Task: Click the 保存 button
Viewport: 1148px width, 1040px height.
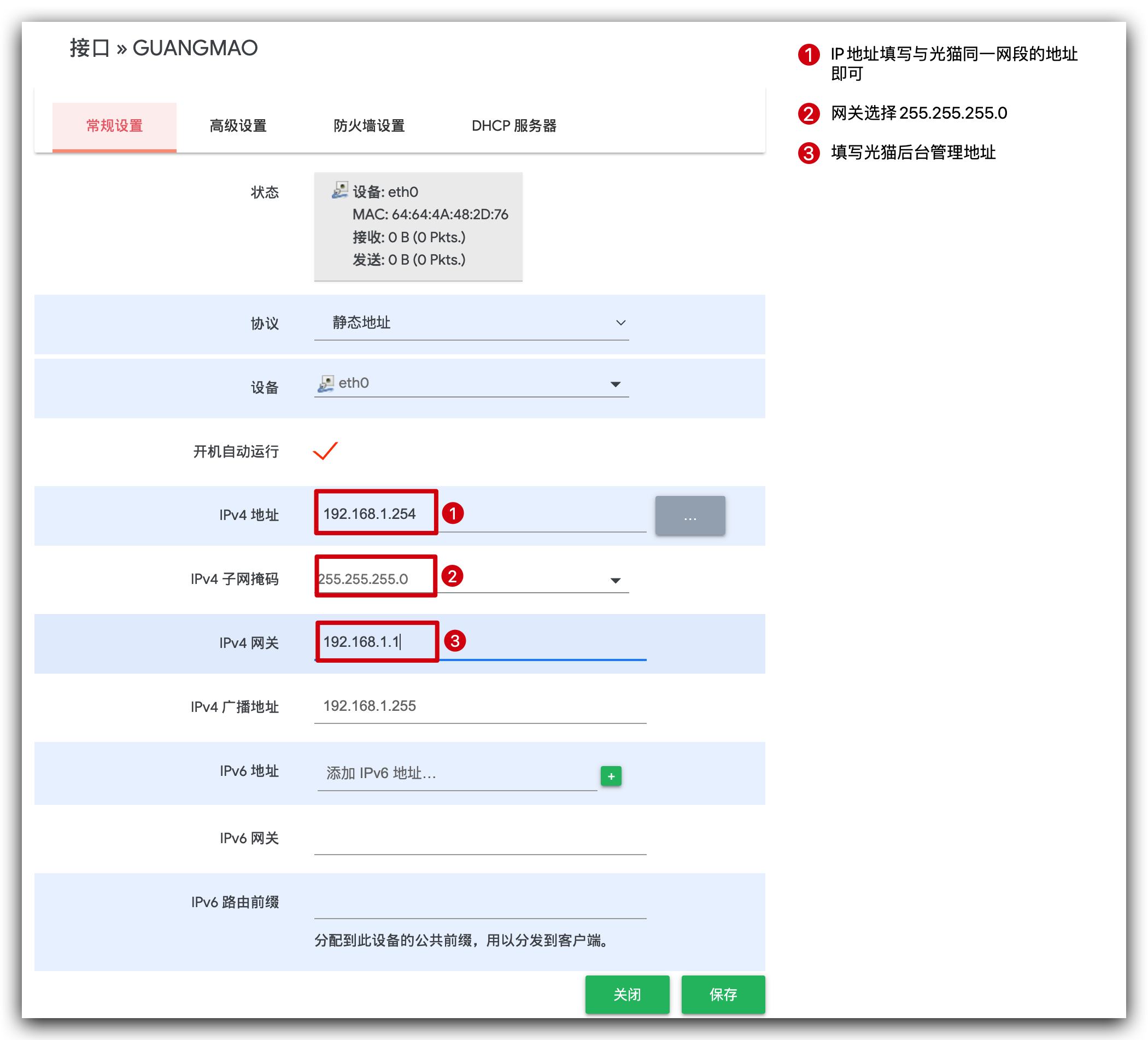Action: (x=723, y=995)
